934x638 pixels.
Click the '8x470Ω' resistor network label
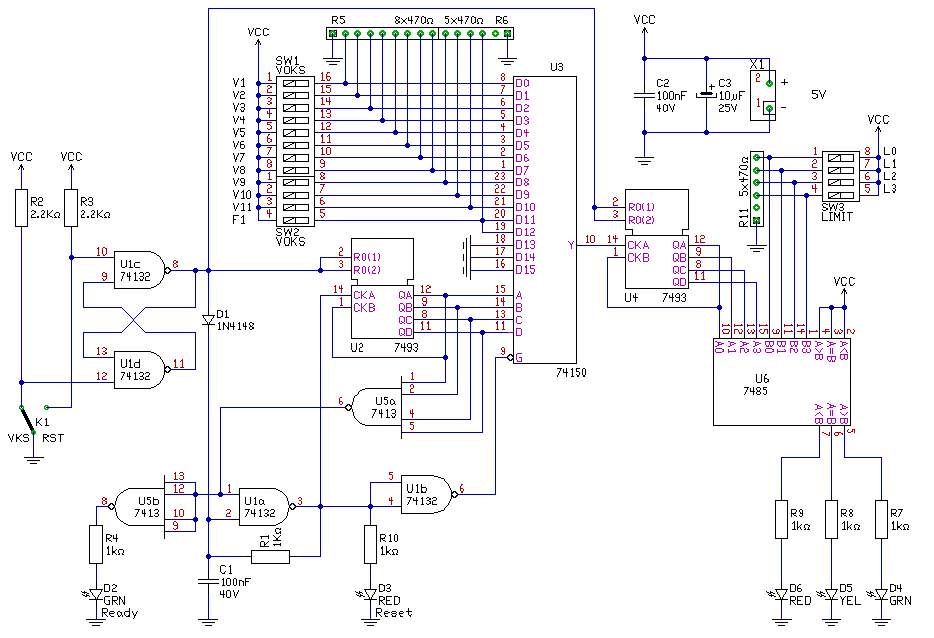coord(413,20)
